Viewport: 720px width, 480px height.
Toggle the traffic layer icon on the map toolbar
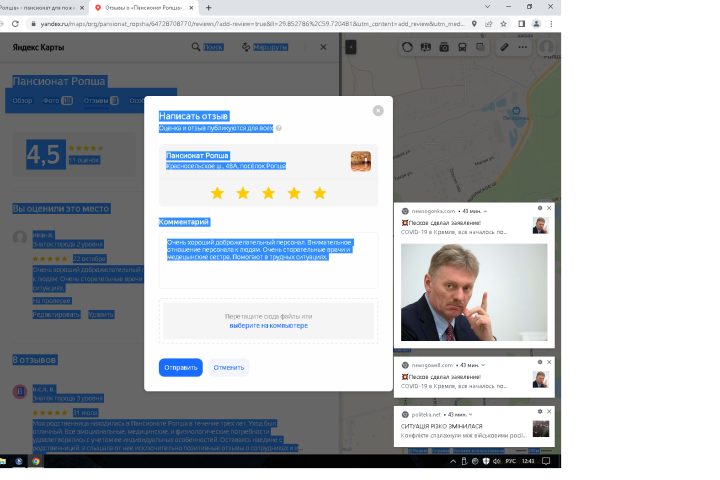click(407, 47)
